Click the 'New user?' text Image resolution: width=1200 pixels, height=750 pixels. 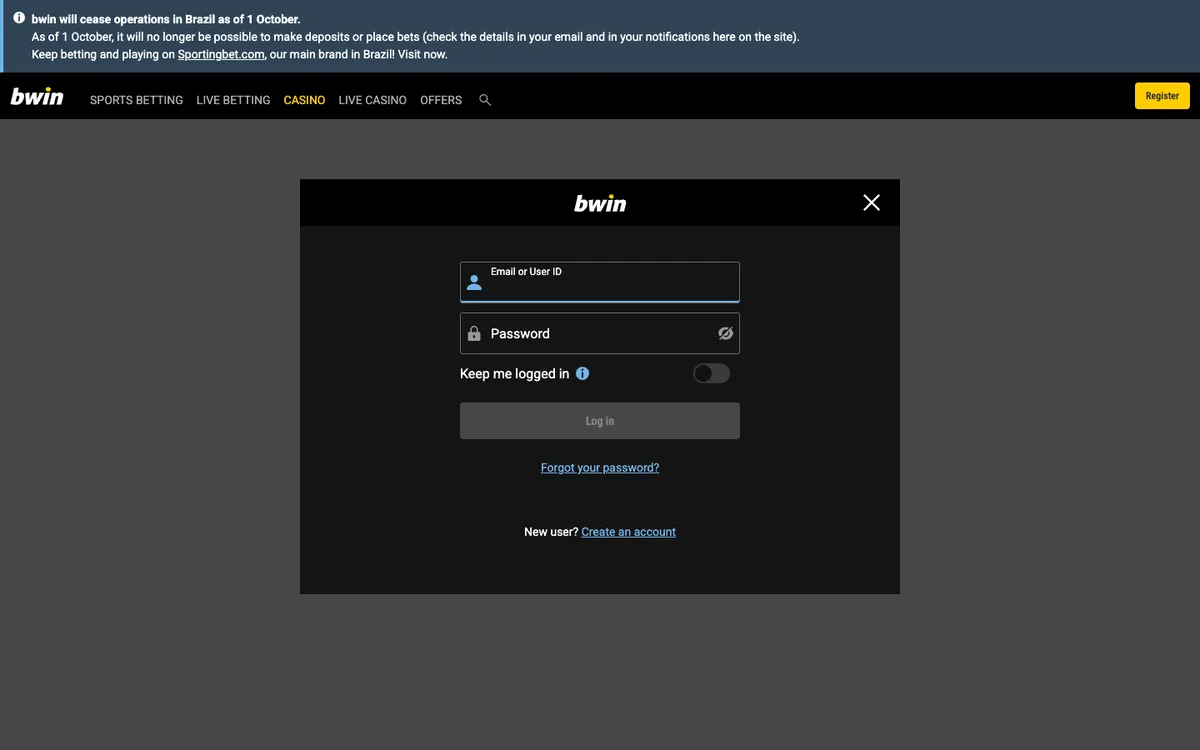(x=551, y=532)
